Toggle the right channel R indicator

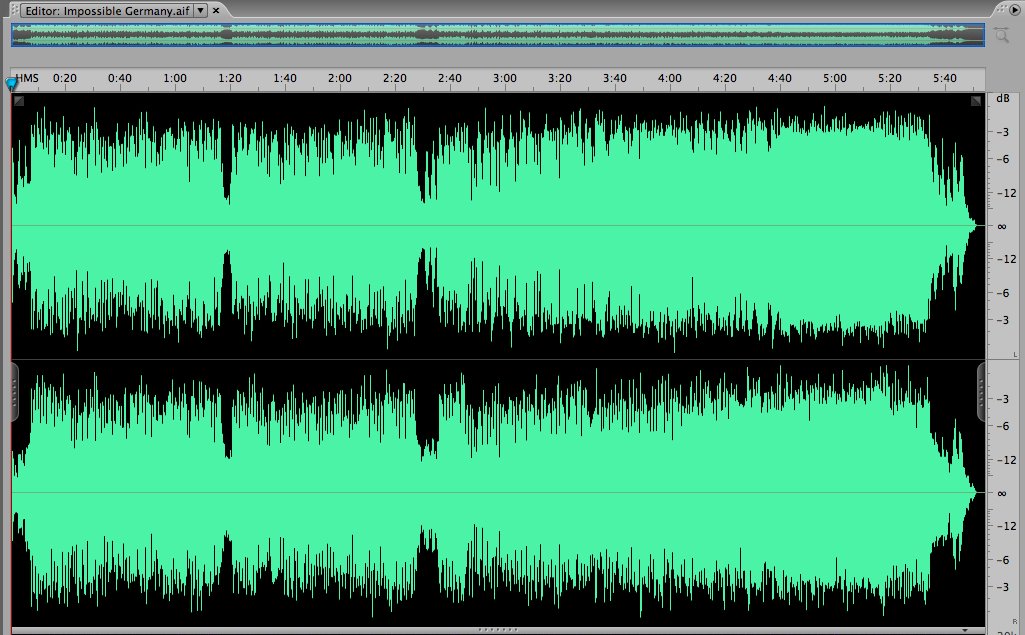click(x=1015, y=621)
